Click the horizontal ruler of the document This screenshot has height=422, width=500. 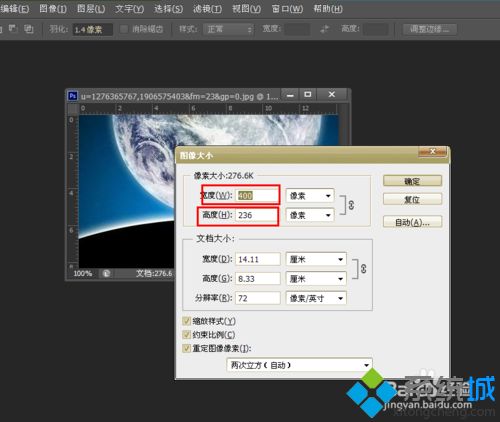(208, 109)
